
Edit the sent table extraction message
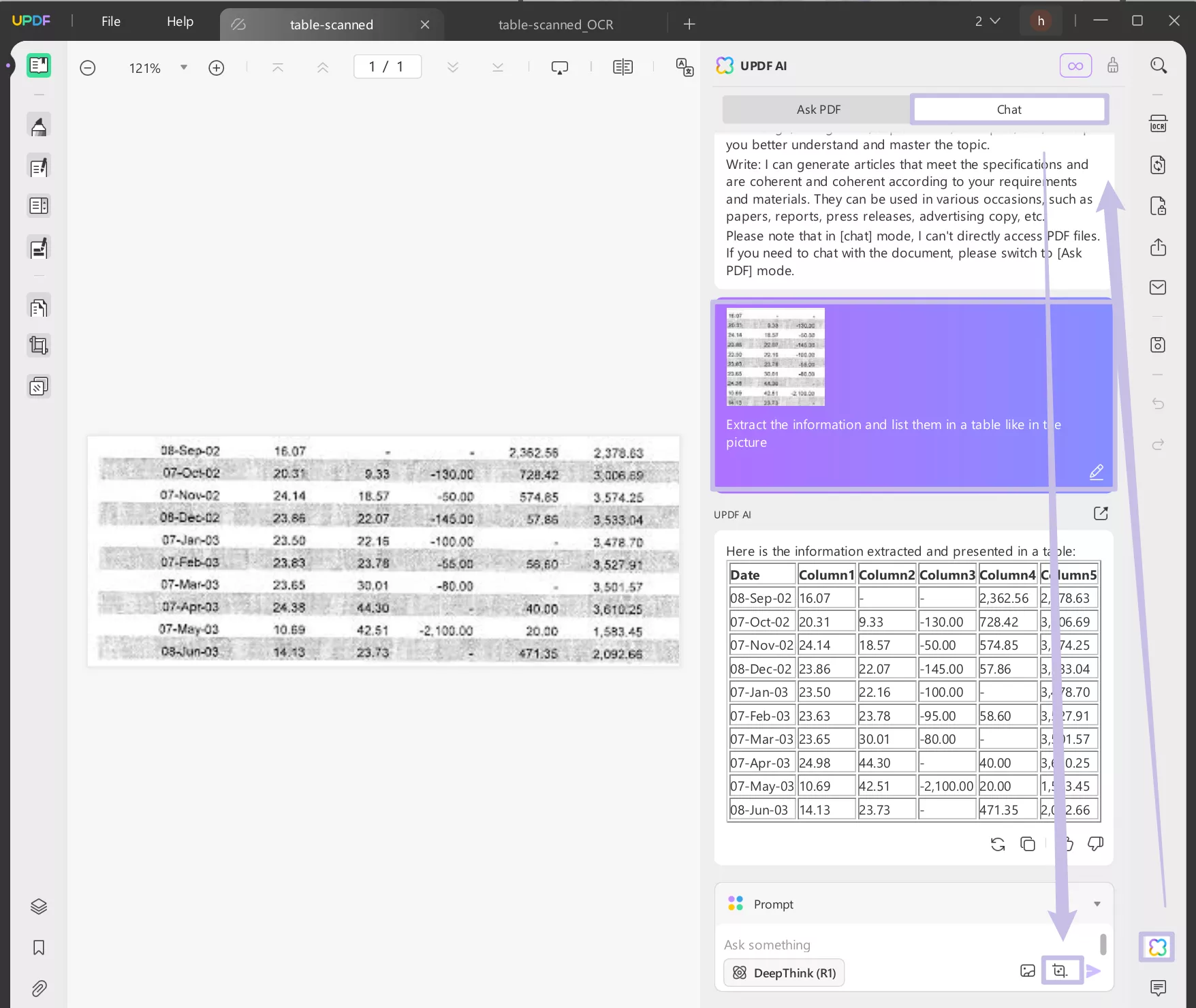1097,472
